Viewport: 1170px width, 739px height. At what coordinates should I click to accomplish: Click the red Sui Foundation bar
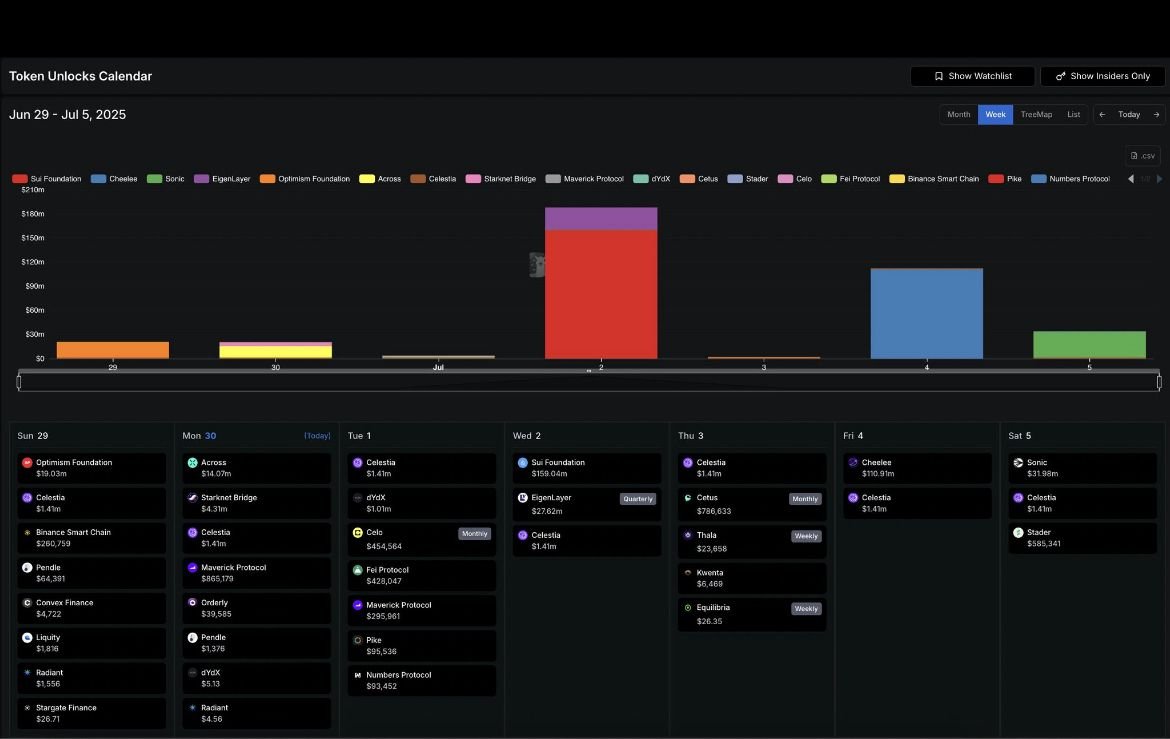point(601,294)
